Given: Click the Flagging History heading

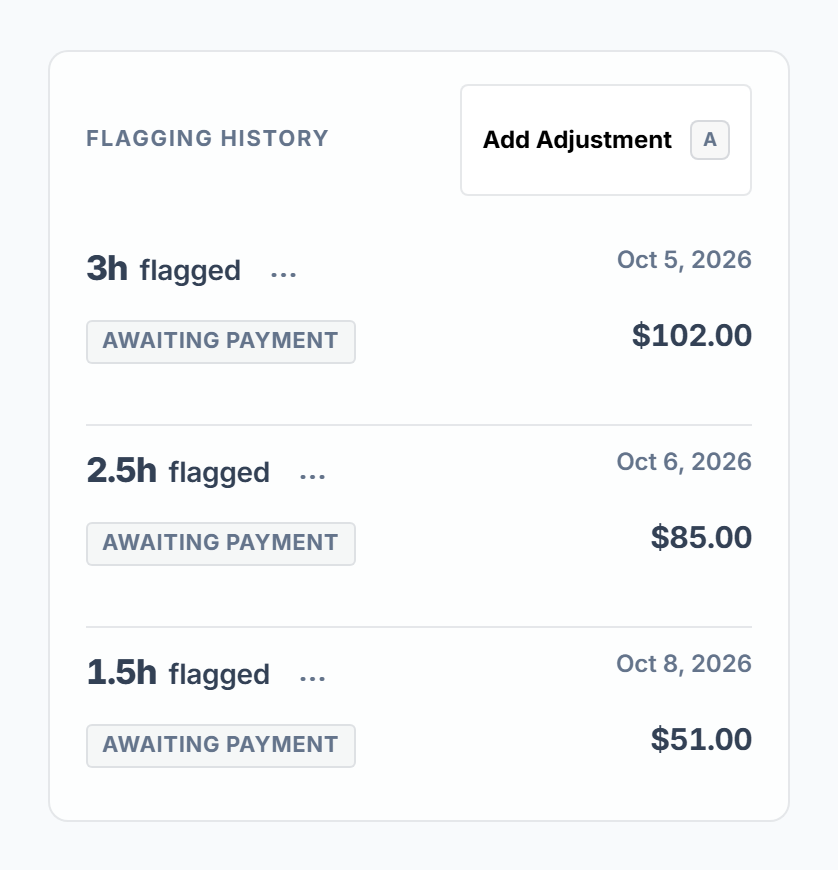Looking at the screenshot, I should [208, 139].
